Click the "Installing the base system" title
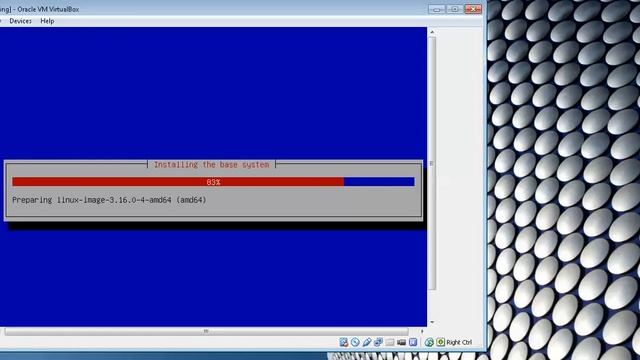This screenshot has height=360, width=640. point(211,164)
